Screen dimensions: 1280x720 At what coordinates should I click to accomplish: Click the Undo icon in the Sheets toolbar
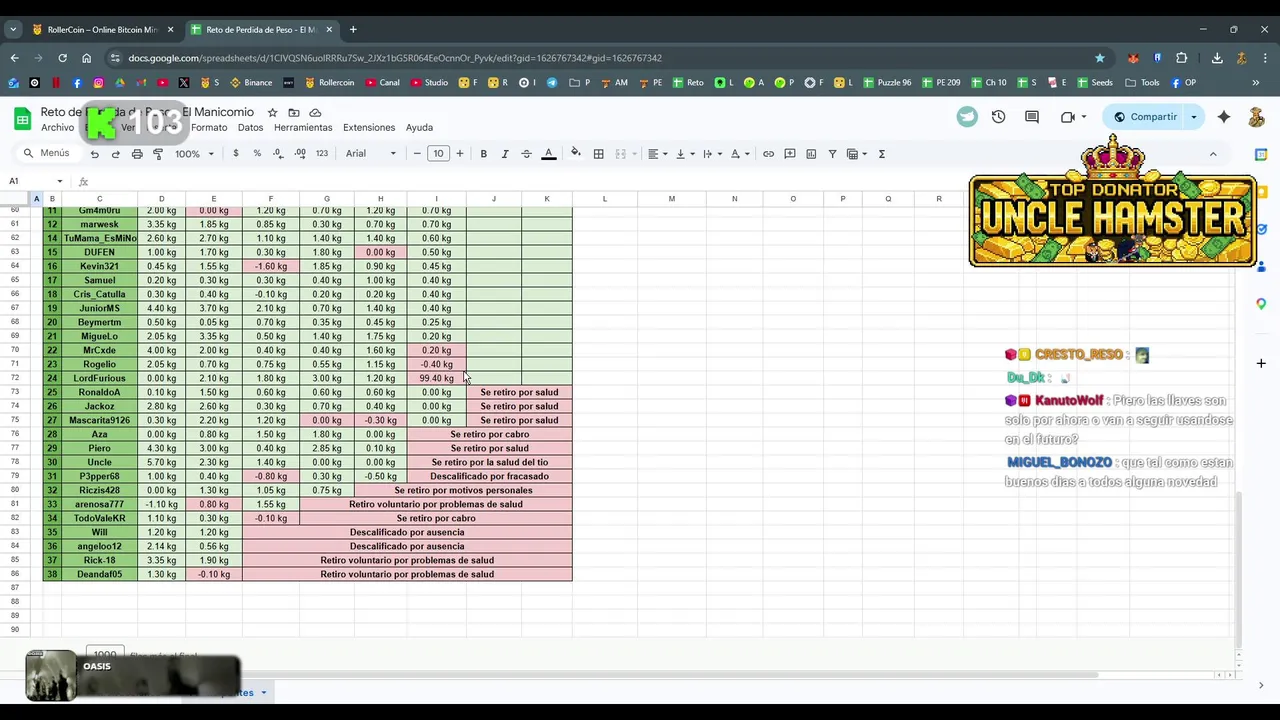click(94, 154)
